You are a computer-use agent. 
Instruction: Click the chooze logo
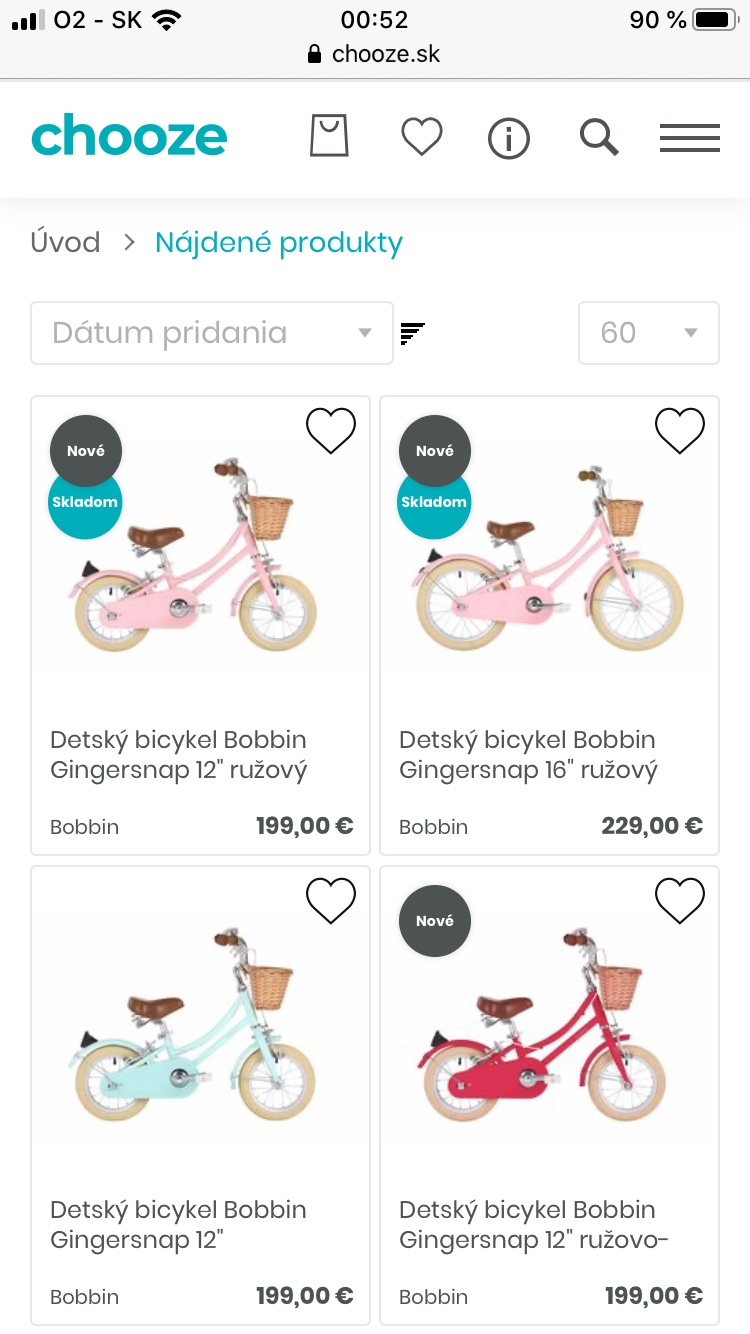(x=129, y=136)
